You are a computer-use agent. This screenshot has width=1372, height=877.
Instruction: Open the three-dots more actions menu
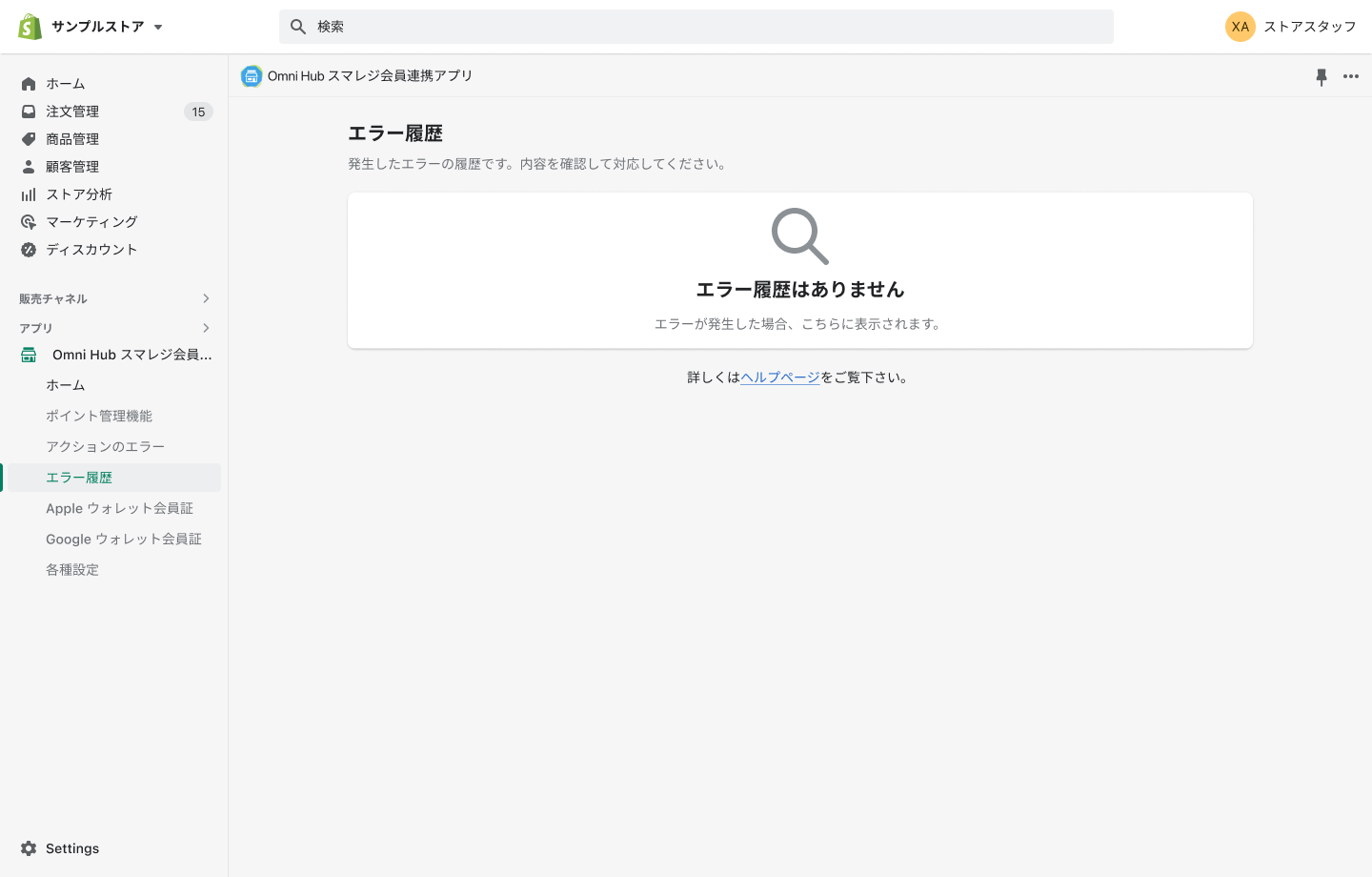pos(1351,76)
